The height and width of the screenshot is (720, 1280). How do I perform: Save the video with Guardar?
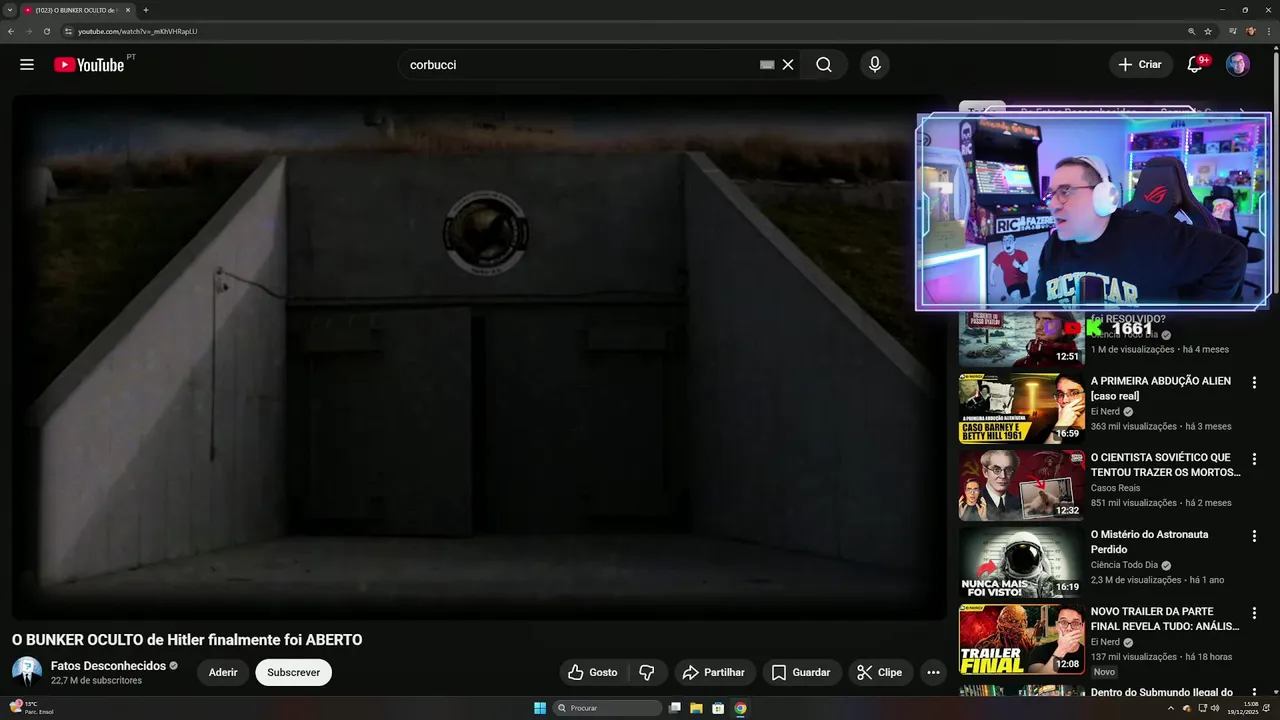pos(802,672)
